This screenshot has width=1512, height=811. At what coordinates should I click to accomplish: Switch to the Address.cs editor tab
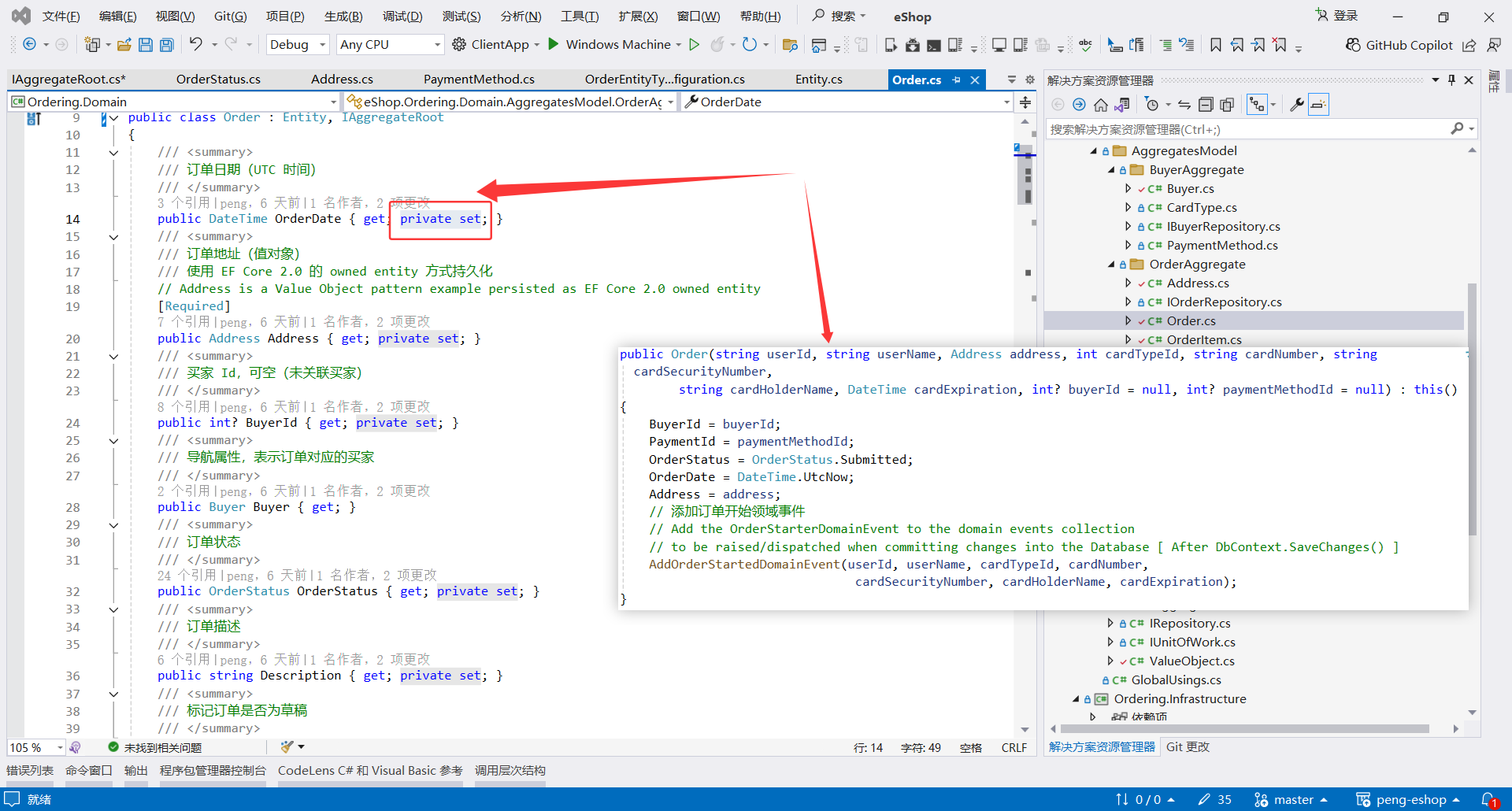point(342,80)
